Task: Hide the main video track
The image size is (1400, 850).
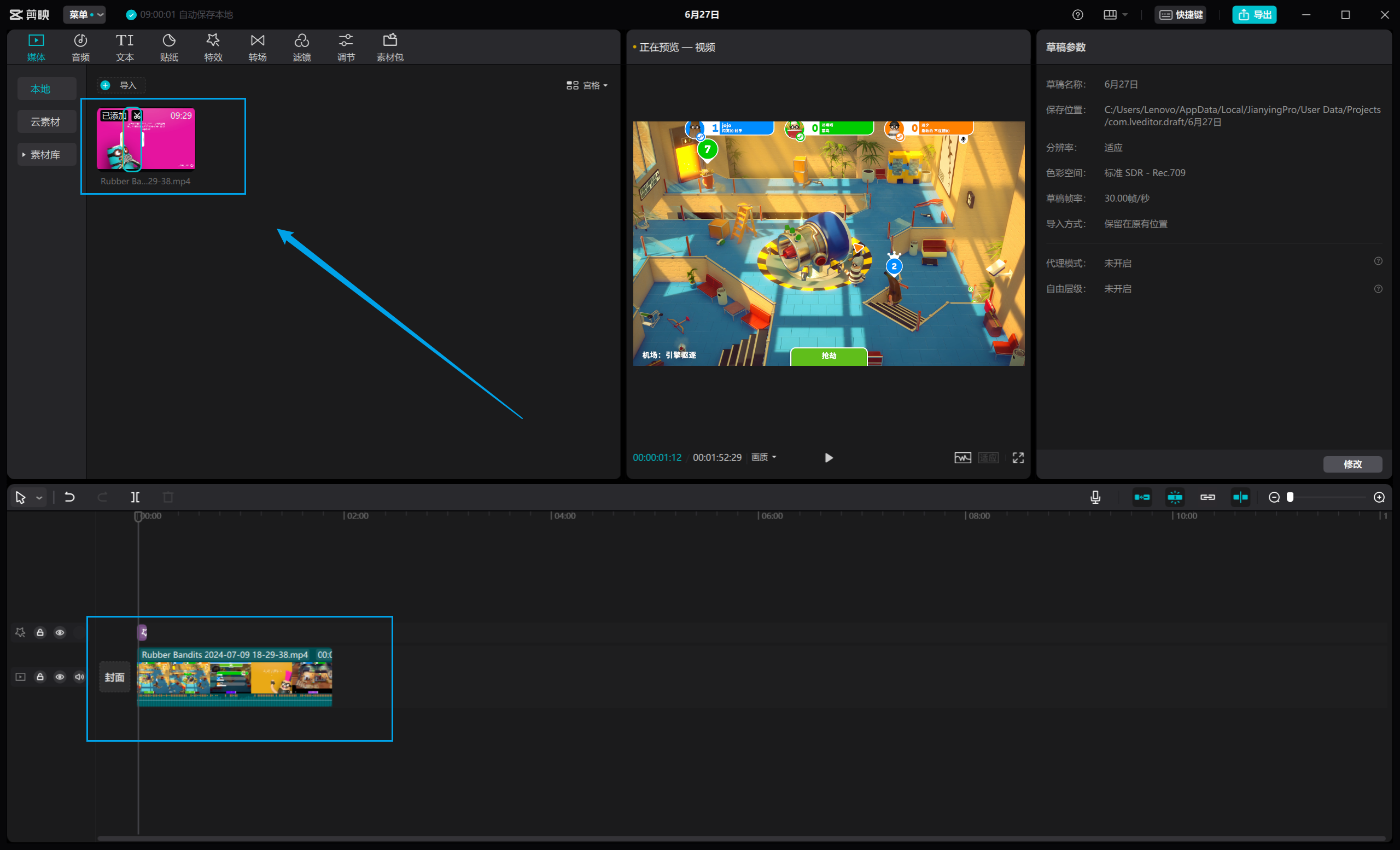Action: pyautogui.click(x=60, y=677)
